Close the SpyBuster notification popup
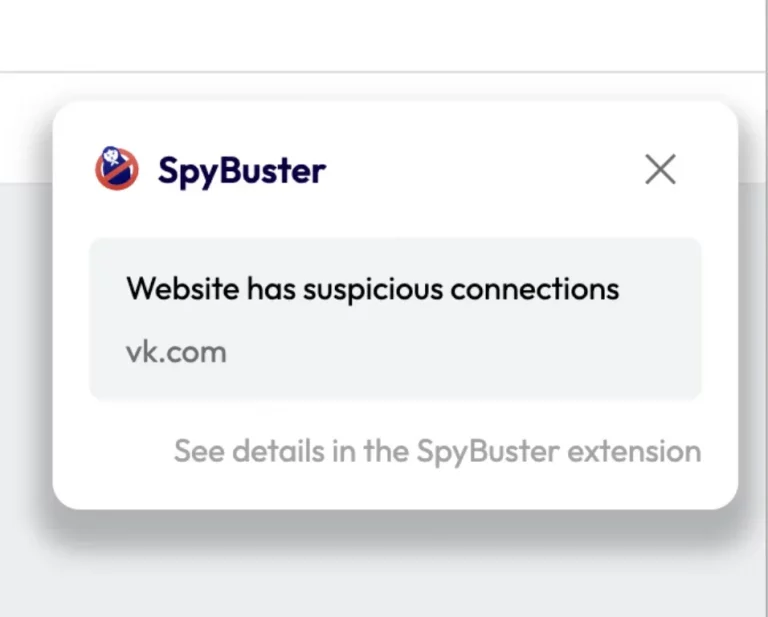 (x=660, y=169)
